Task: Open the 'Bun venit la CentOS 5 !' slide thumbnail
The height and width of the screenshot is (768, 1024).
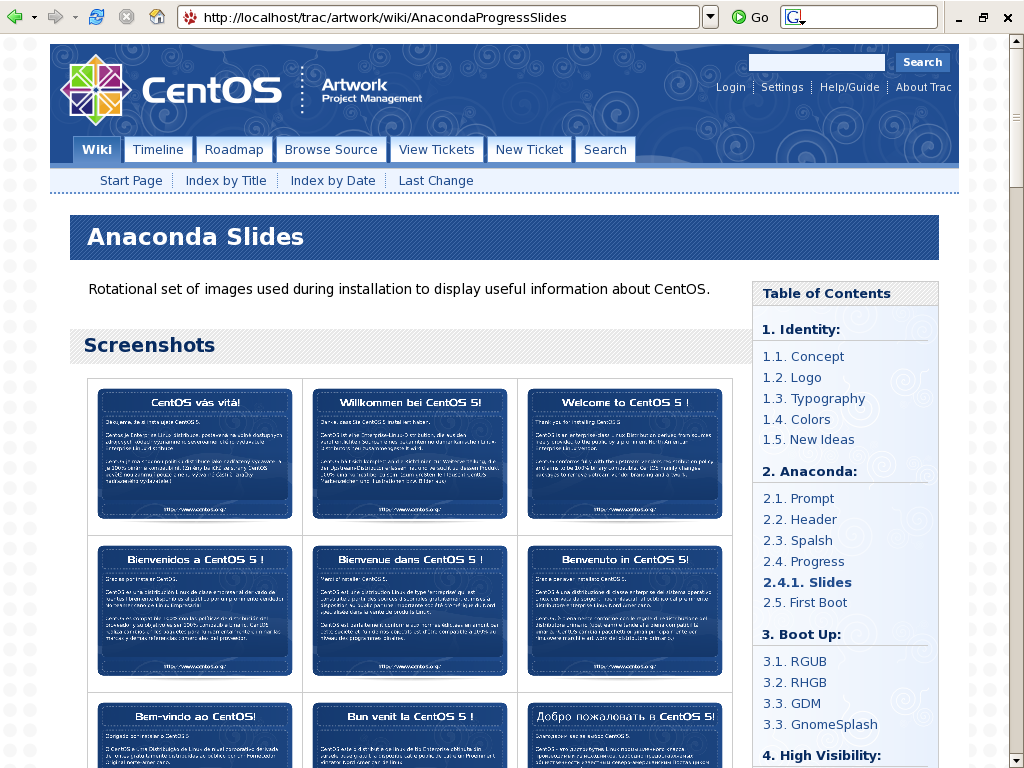Action: 409,735
